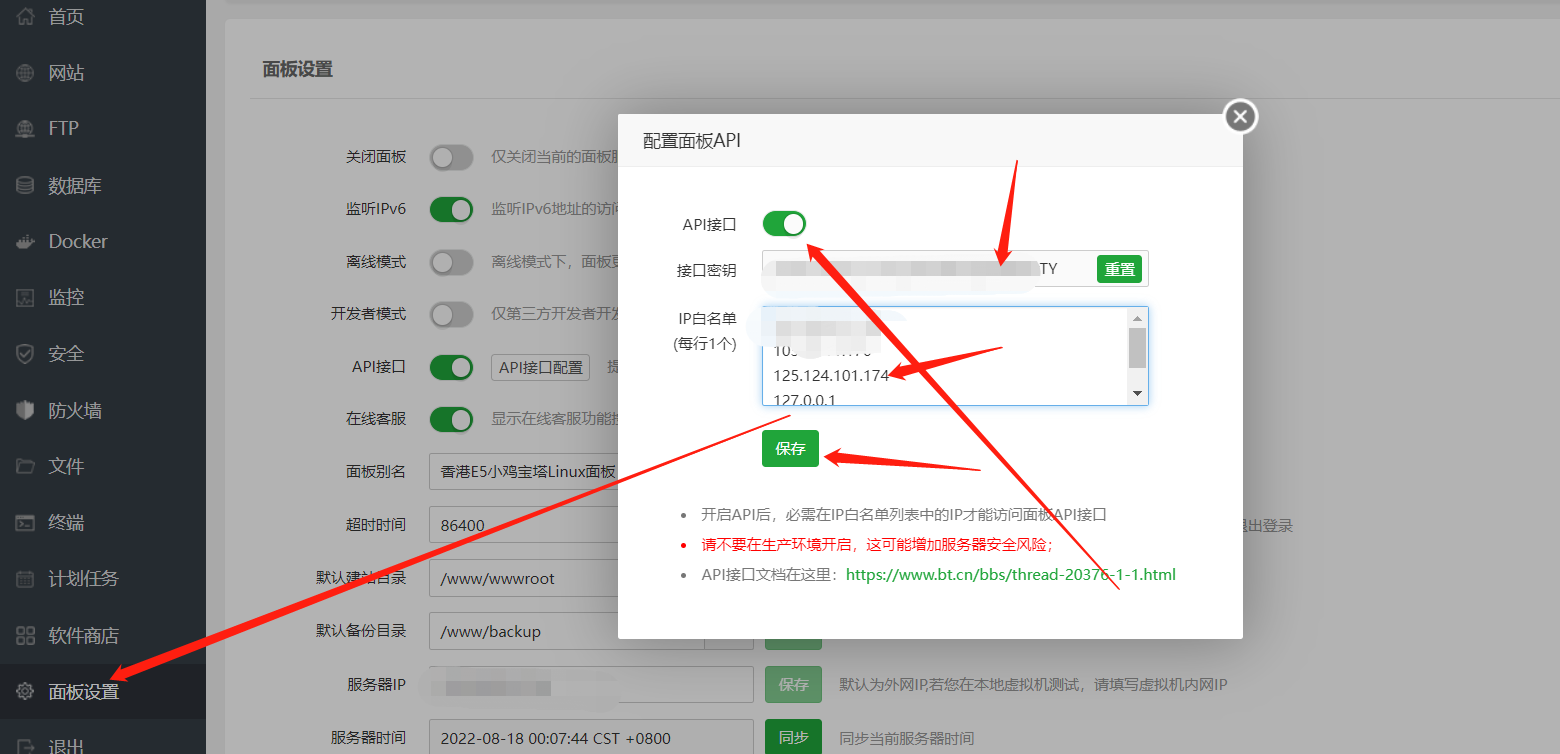Click the 保存 button in the API dialog
This screenshot has width=1560, height=754.
click(x=790, y=448)
